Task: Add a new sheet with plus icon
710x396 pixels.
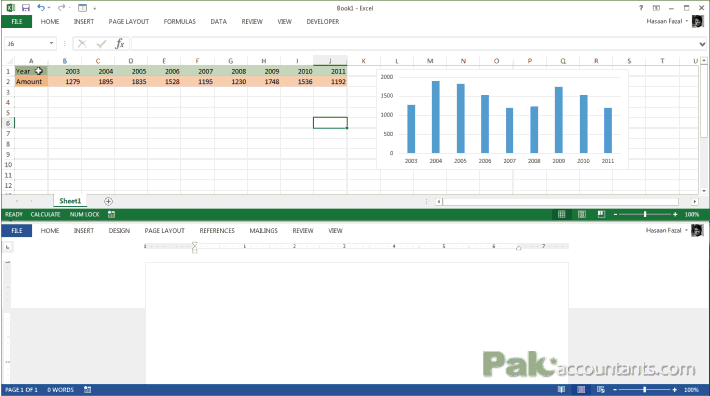Action: (108, 201)
